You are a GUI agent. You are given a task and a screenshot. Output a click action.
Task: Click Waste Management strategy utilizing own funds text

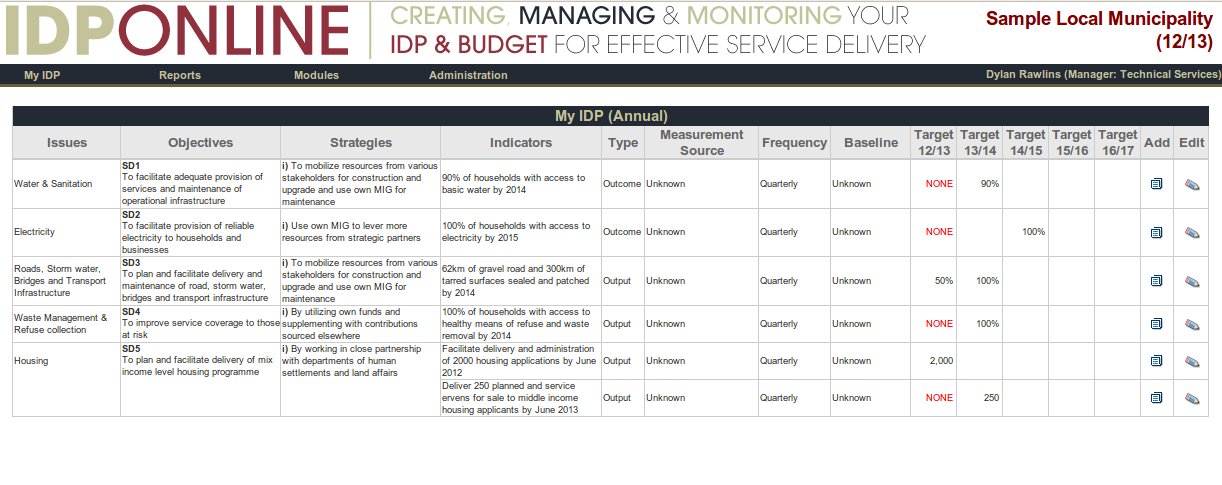coord(349,324)
